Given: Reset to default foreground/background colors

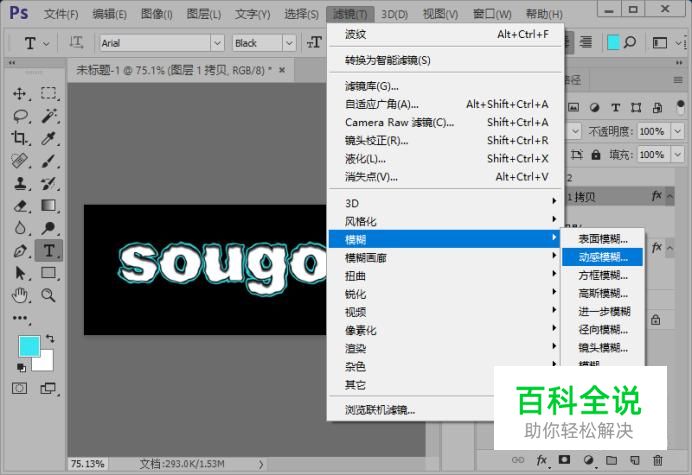Looking at the screenshot, I should (20, 367).
